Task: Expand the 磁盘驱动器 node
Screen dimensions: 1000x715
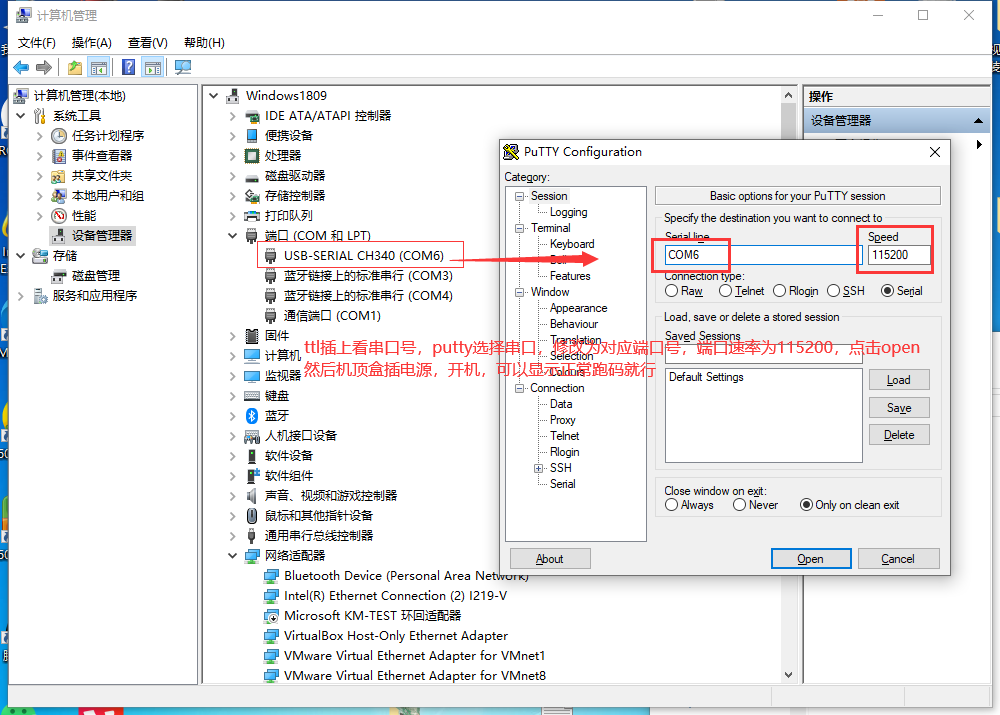Action: pos(233,176)
